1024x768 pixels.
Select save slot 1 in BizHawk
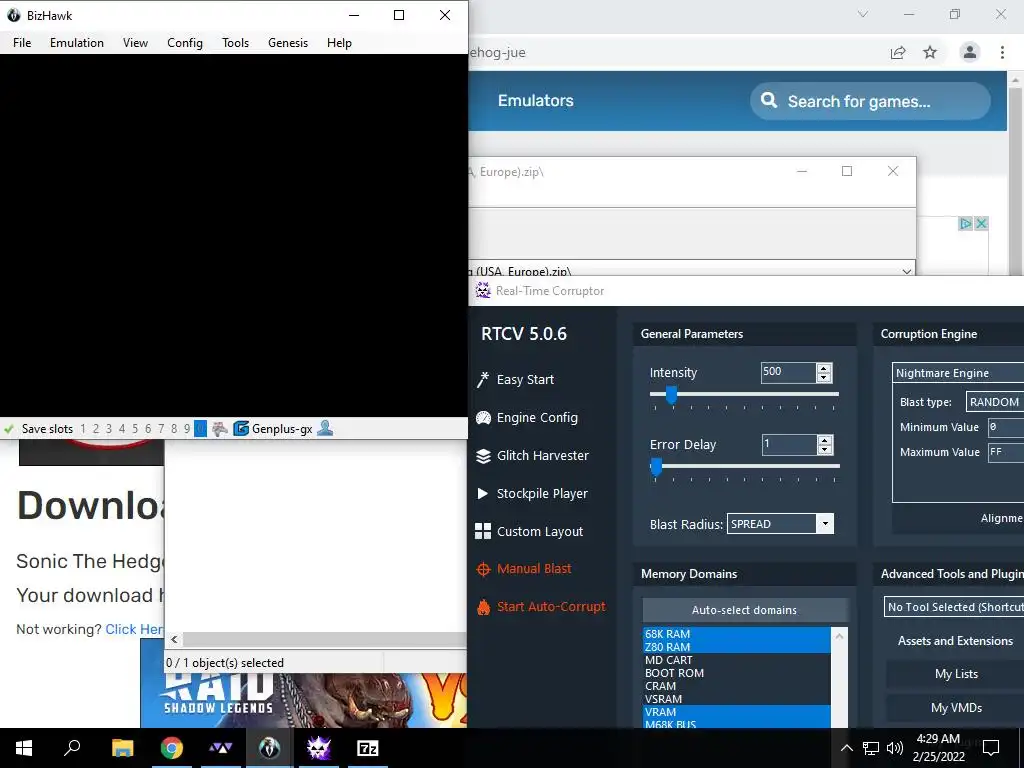[83, 429]
